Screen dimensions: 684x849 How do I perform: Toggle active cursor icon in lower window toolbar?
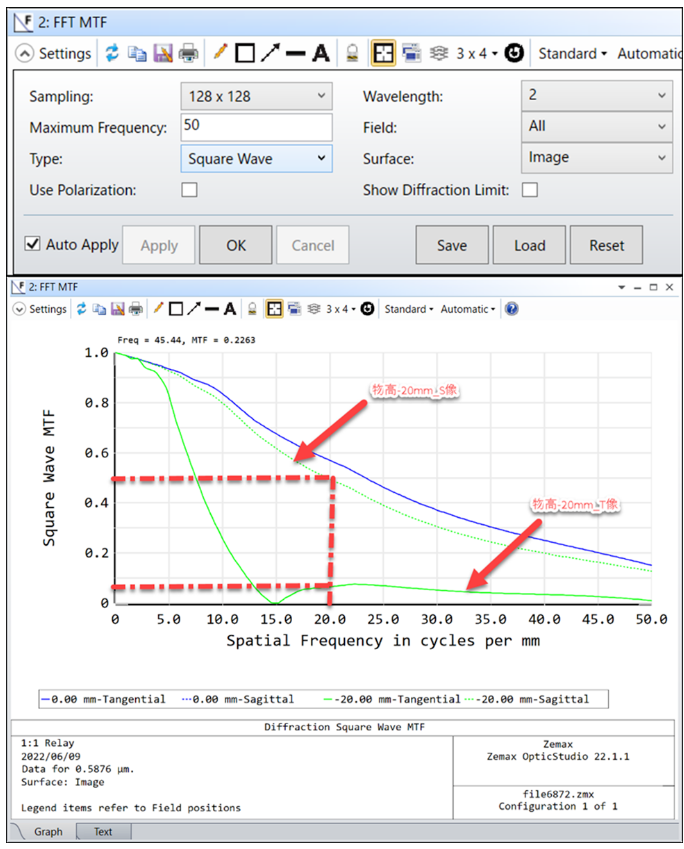point(274,309)
